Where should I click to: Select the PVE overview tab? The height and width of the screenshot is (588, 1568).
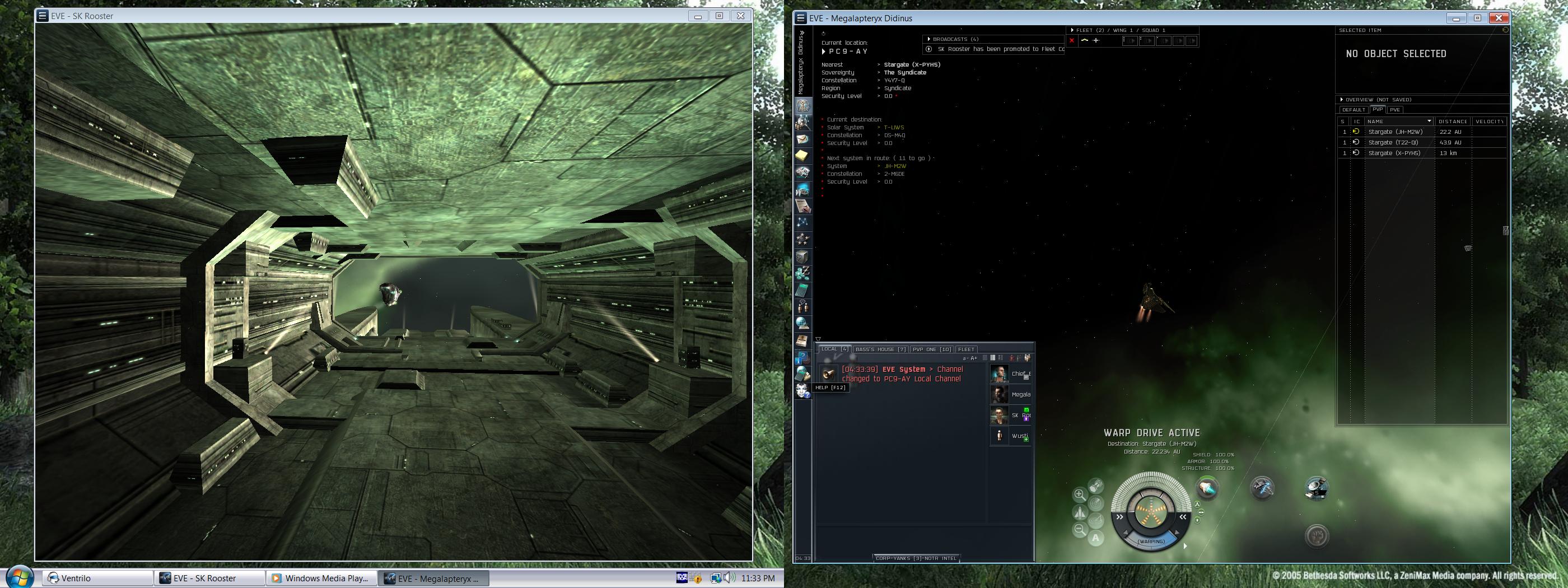[x=1394, y=110]
